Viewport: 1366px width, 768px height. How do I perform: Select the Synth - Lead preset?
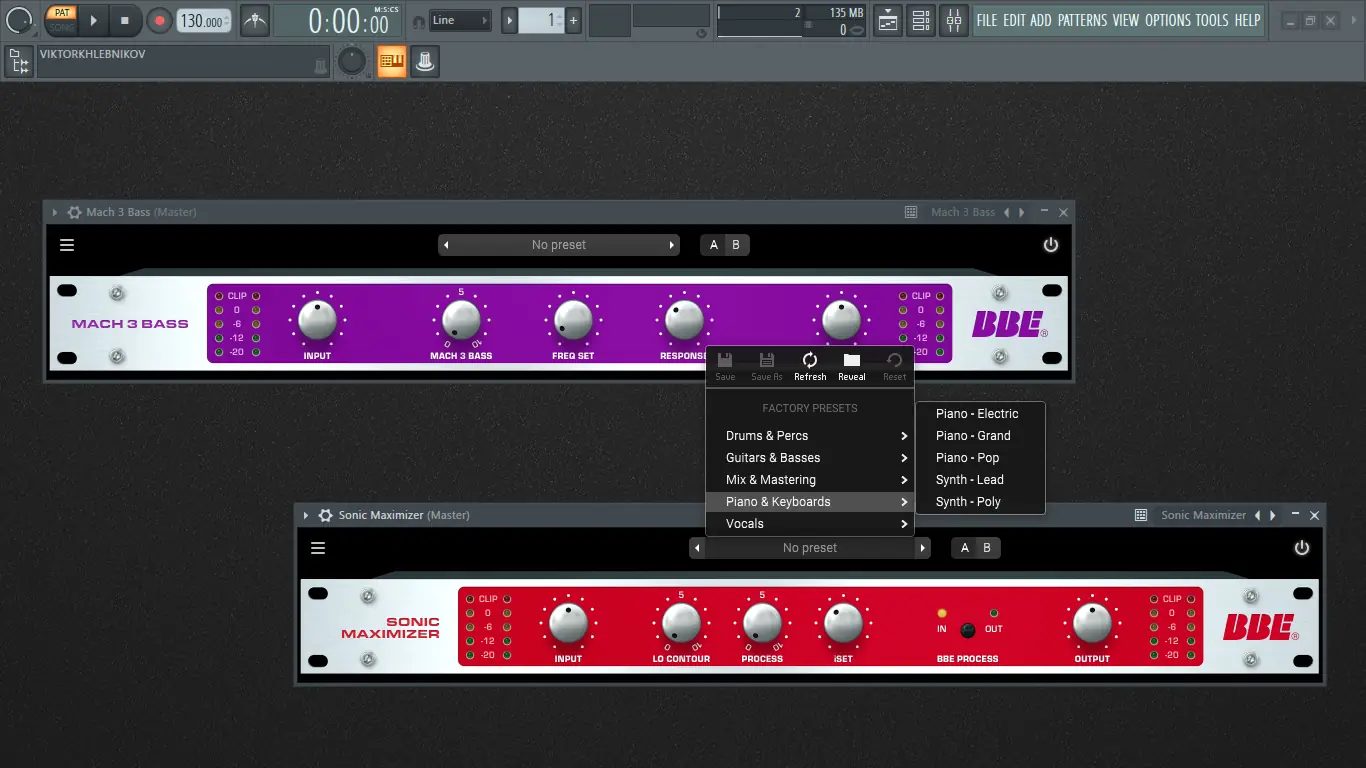[x=980, y=480]
